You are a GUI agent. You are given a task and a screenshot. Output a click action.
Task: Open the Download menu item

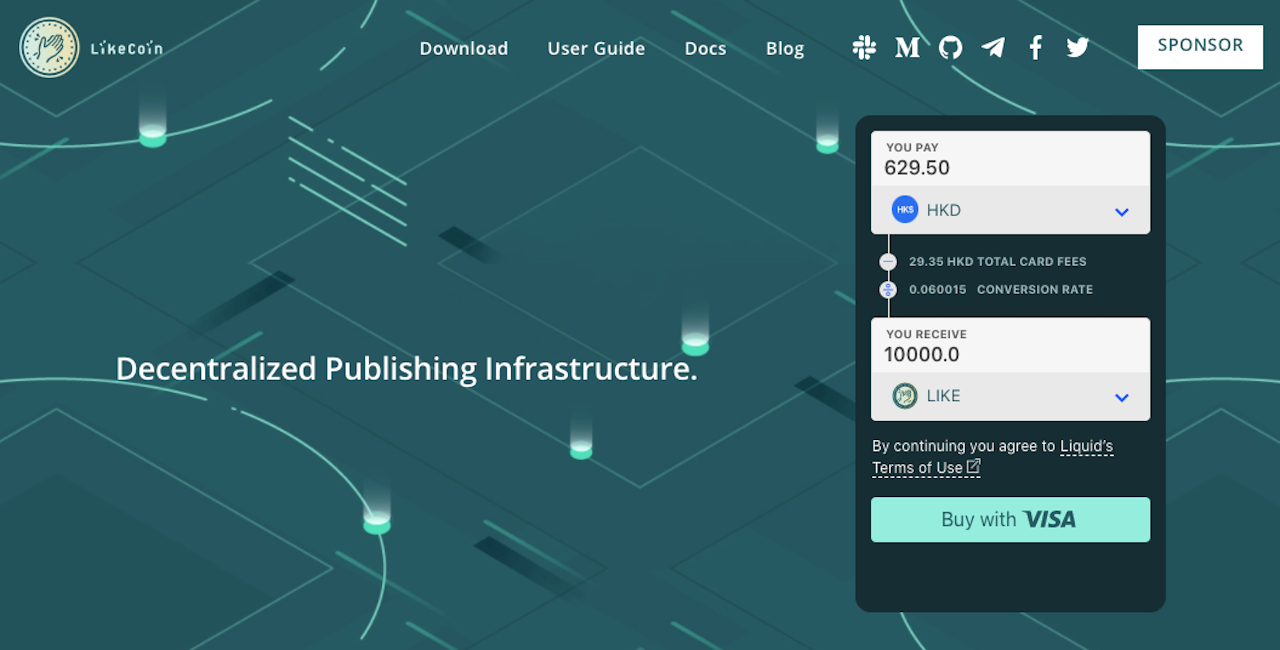463,48
